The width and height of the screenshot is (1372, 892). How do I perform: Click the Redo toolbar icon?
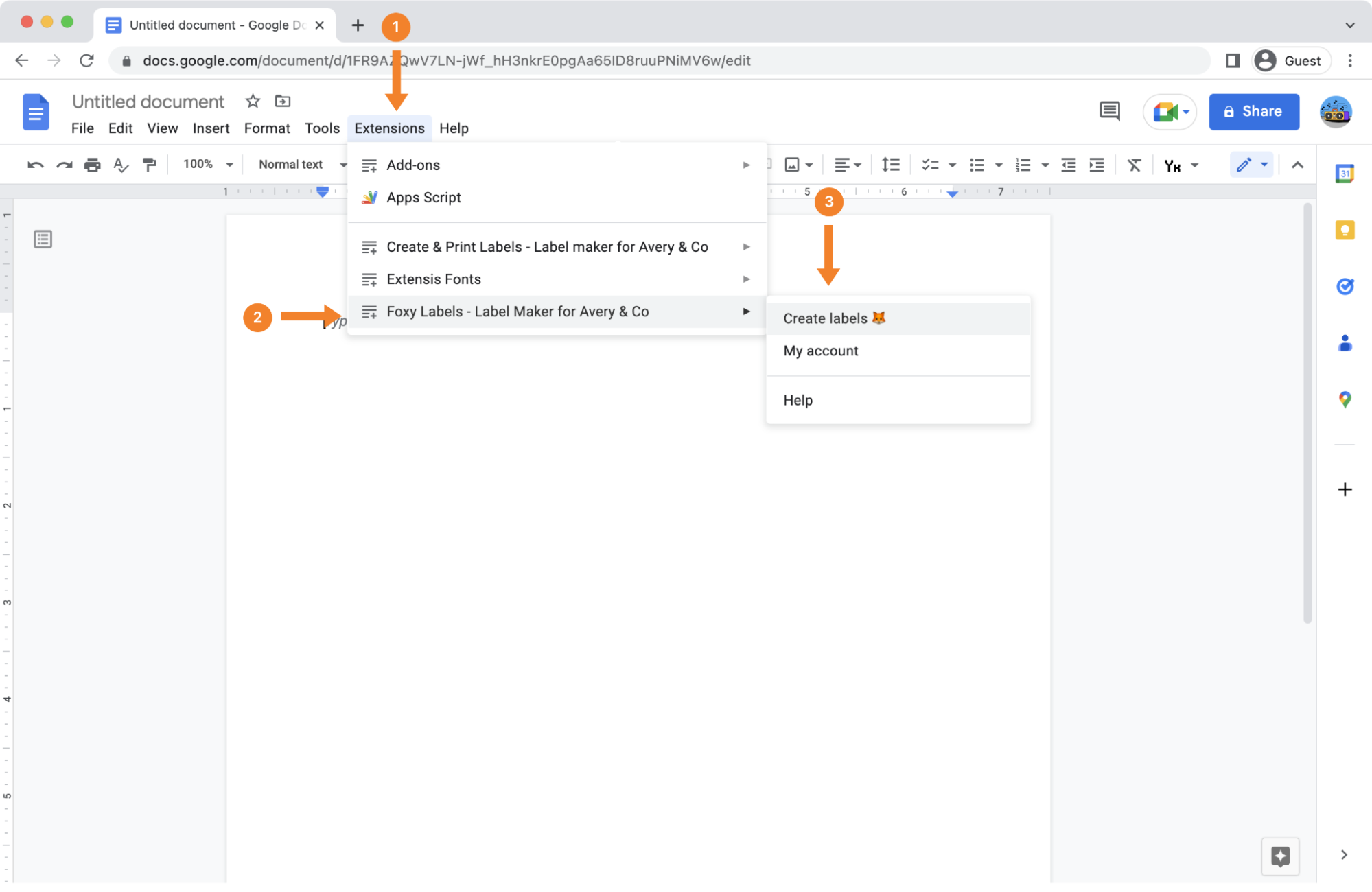click(64, 165)
